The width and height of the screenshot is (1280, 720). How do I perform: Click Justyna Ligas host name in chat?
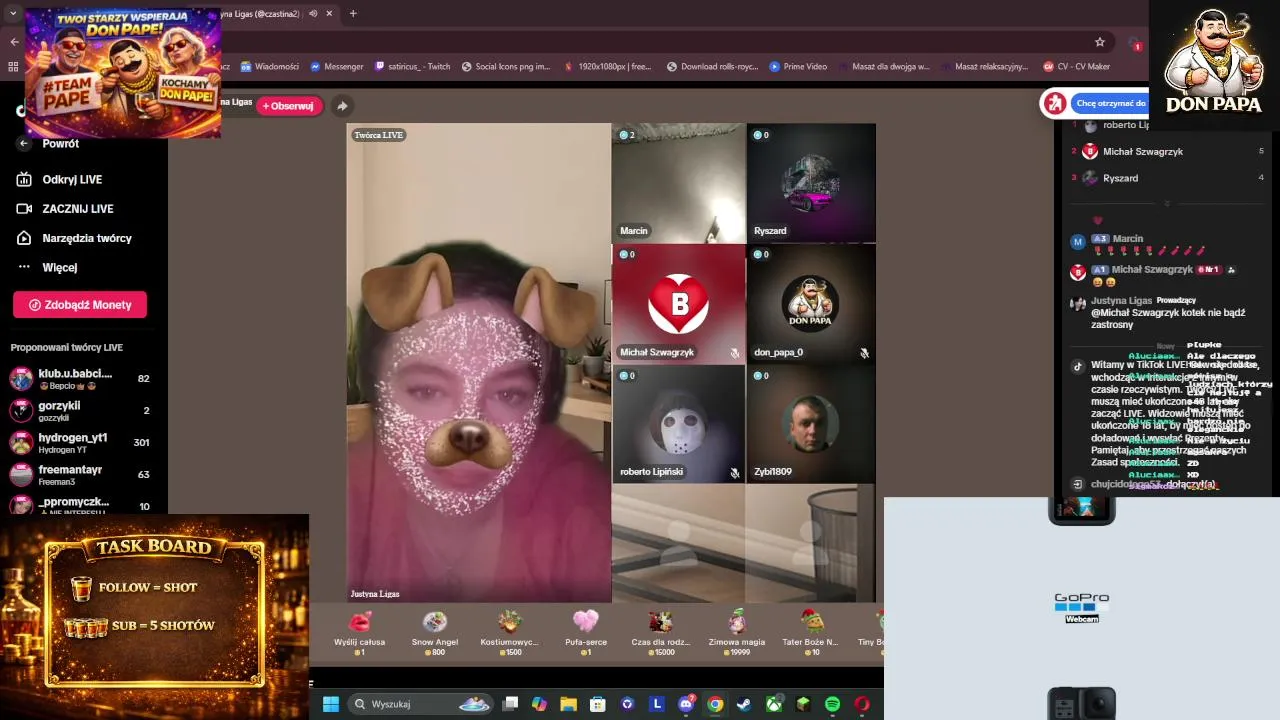tap(1121, 300)
